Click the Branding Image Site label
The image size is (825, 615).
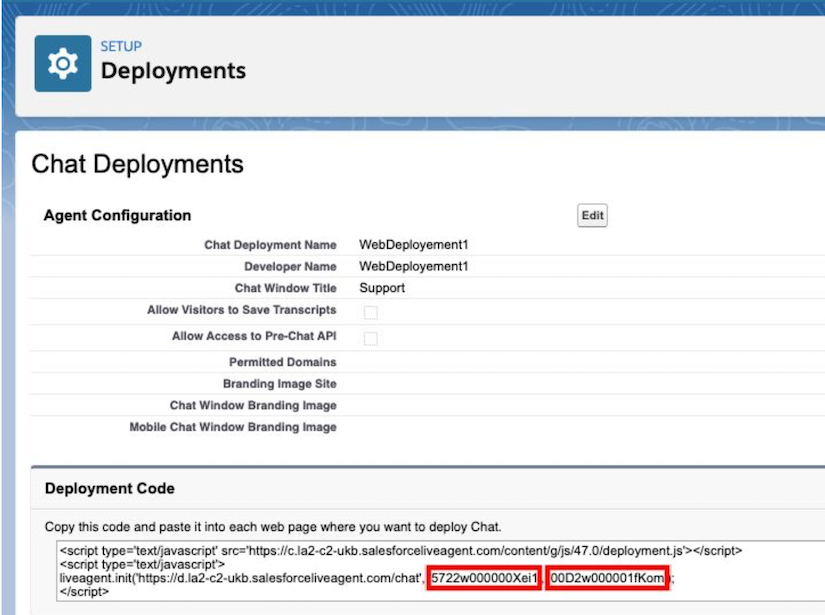(280, 384)
